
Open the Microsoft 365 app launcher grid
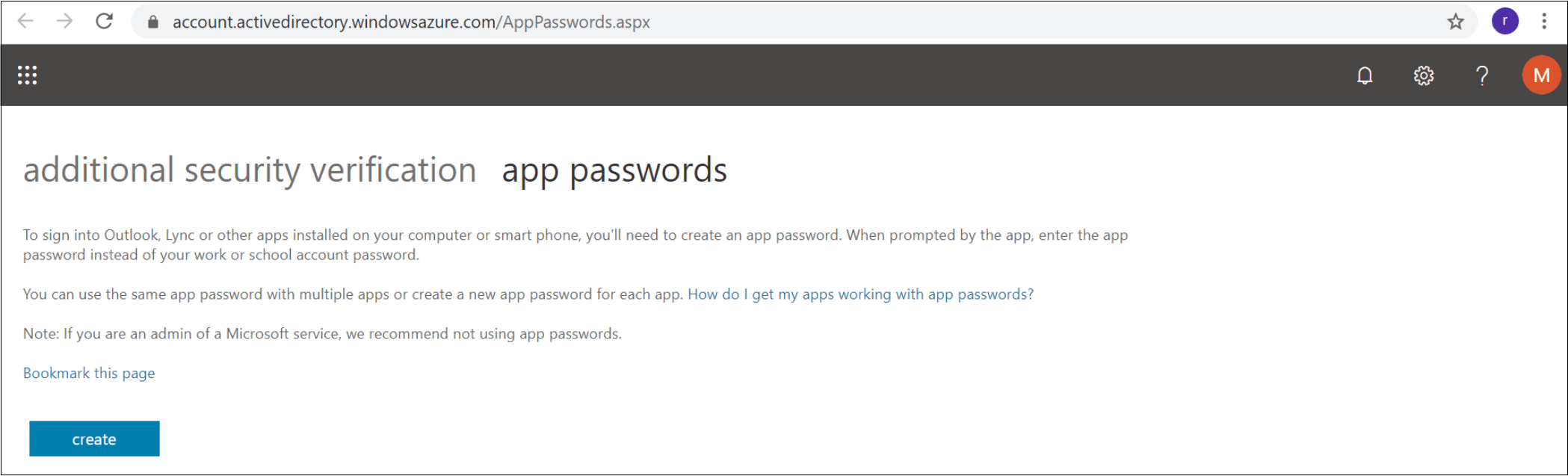tap(28, 75)
